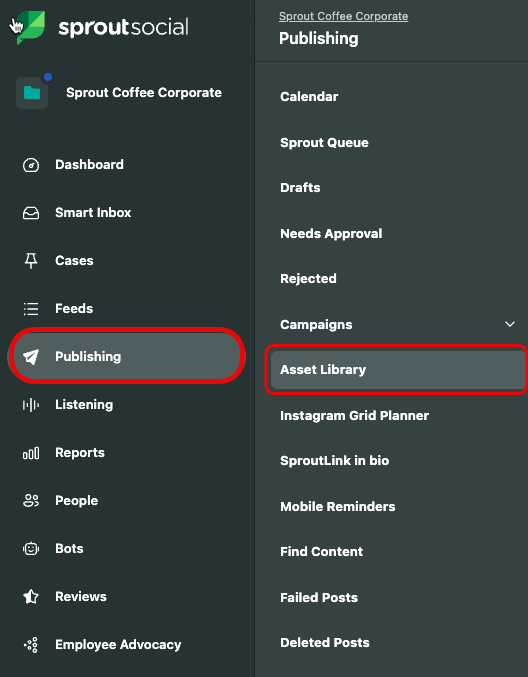
Task: View the Deleted Posts section
Action: tap(325, 642)
